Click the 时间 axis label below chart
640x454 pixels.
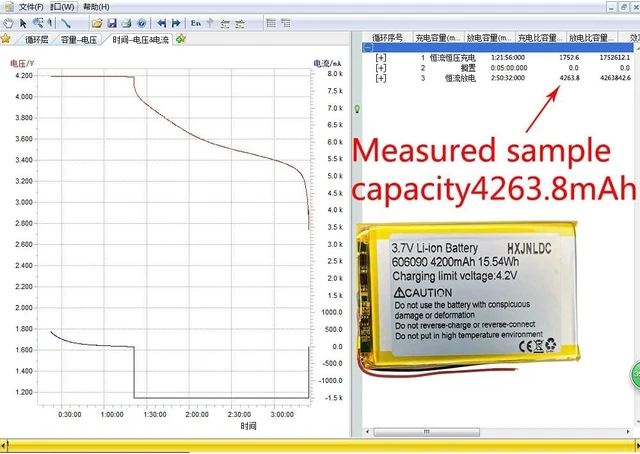pos(248,426)
